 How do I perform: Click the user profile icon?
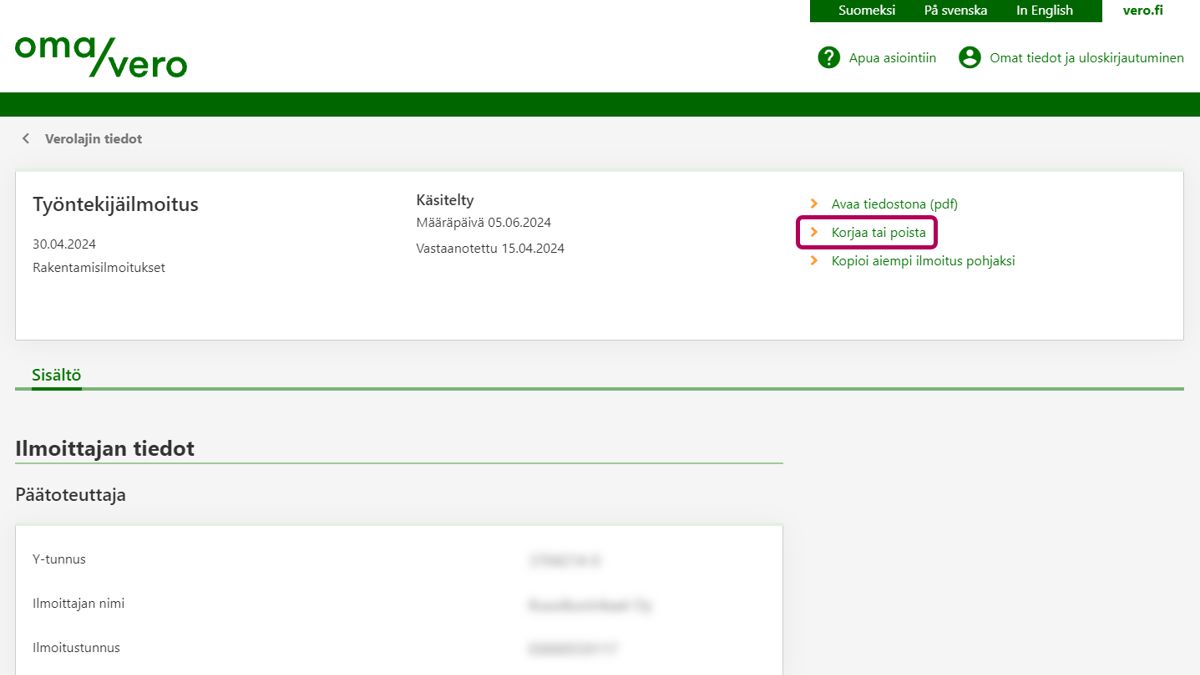click(x=969, y=58)
